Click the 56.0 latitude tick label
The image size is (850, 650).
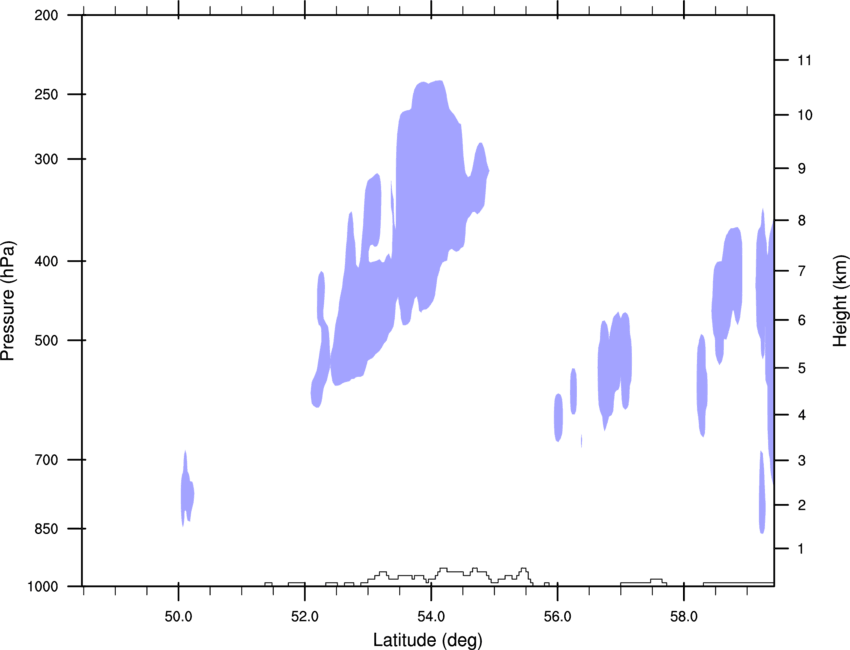point(558,617)
